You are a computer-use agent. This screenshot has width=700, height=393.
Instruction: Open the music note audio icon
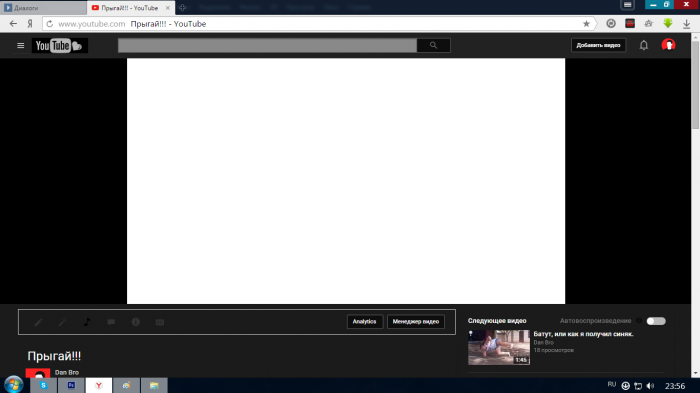[87, 322]
